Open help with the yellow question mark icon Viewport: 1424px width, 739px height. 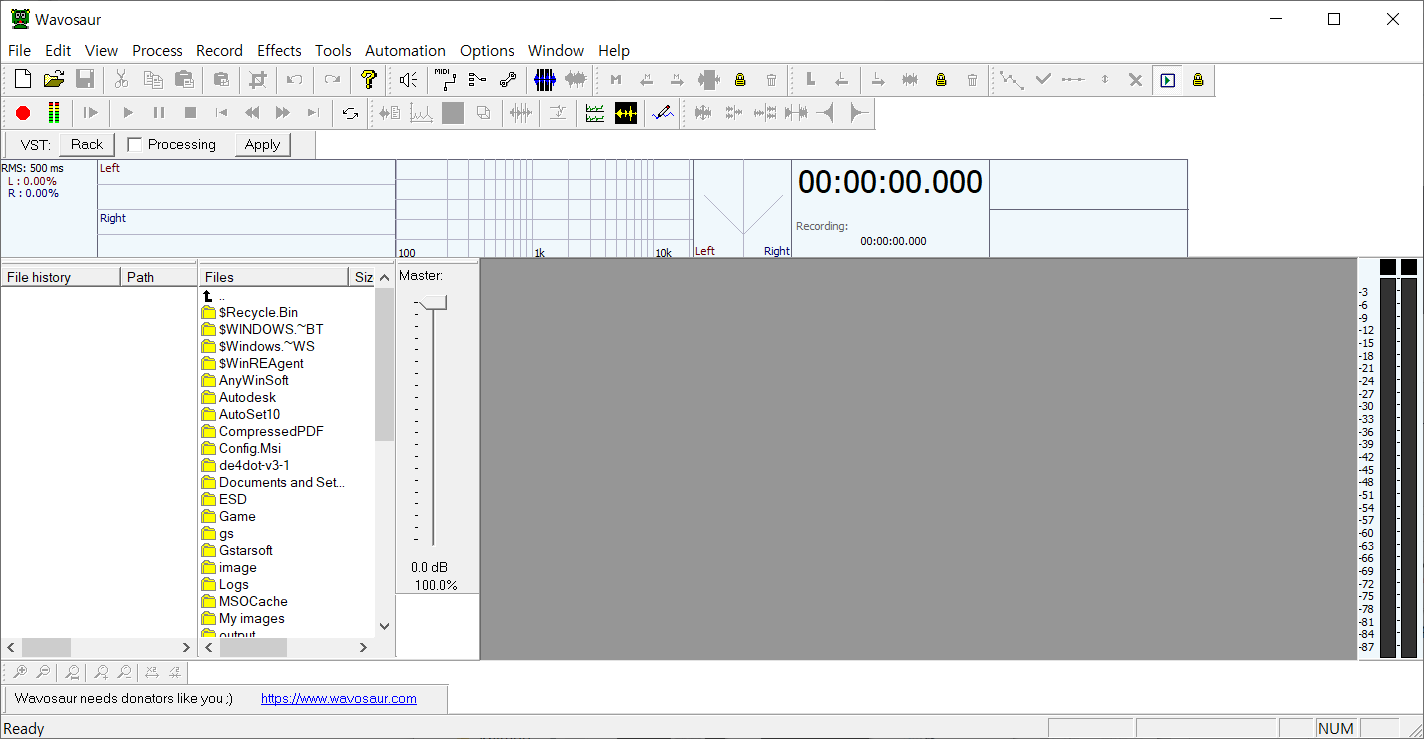coord(369,80)
